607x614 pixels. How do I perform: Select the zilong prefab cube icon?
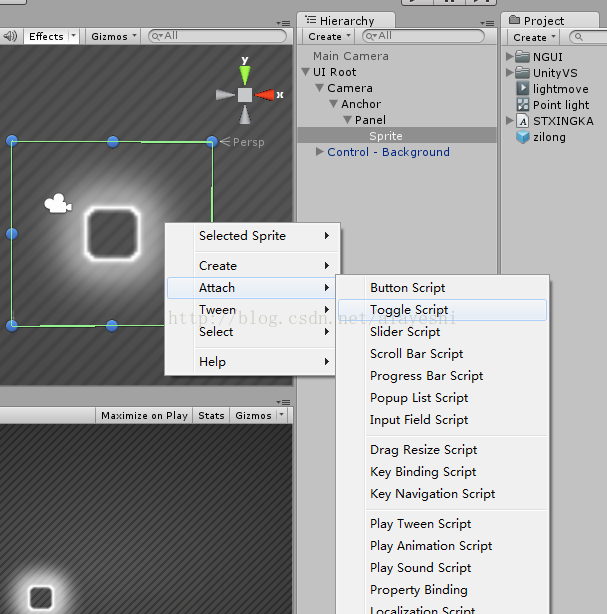click(x=522, y=137)
